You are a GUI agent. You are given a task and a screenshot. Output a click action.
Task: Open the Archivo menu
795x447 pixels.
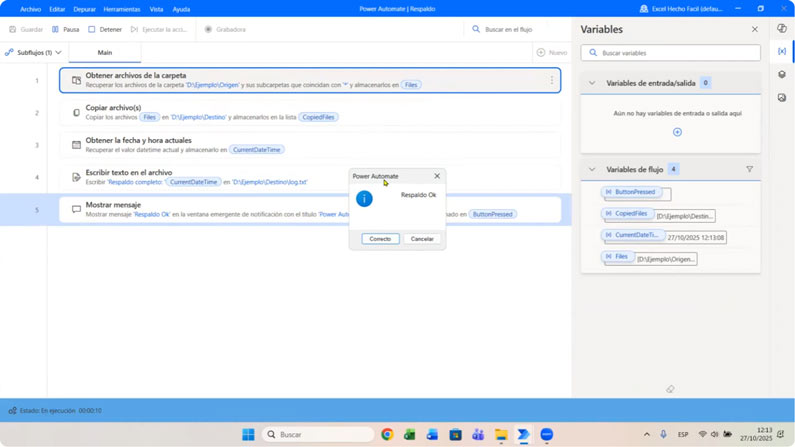(30, 9)
